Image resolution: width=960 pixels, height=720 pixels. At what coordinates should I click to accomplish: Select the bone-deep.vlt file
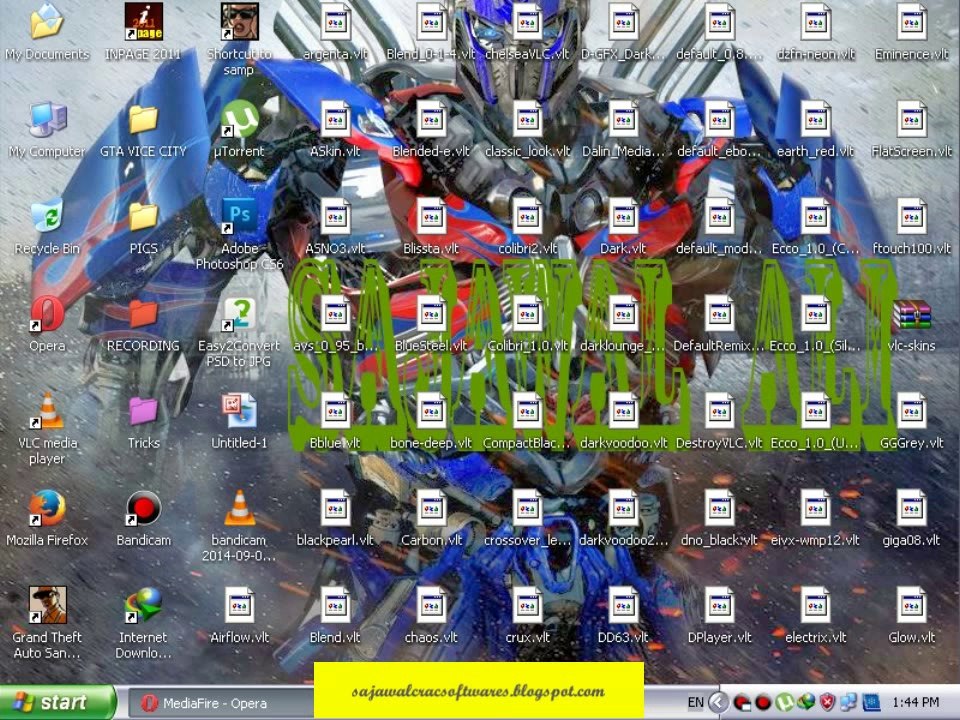(432, 411)
